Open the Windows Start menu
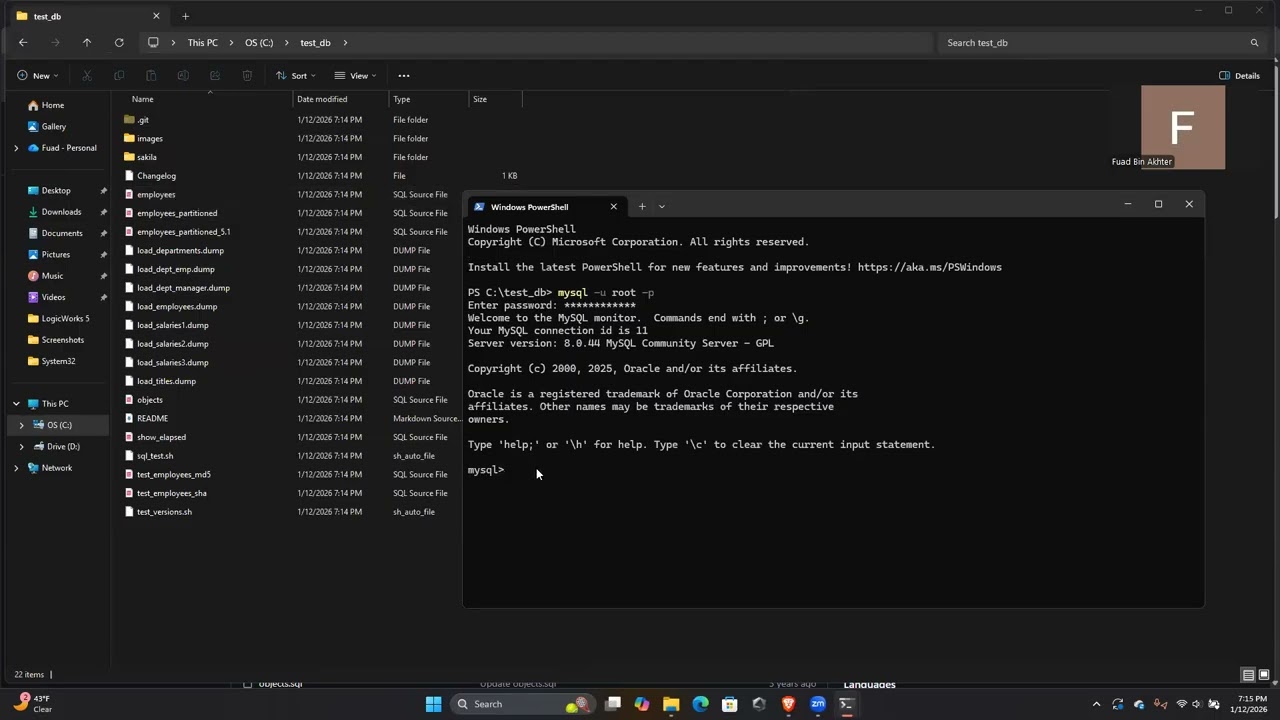This screenshot has width=1280, height=720. 433,704
